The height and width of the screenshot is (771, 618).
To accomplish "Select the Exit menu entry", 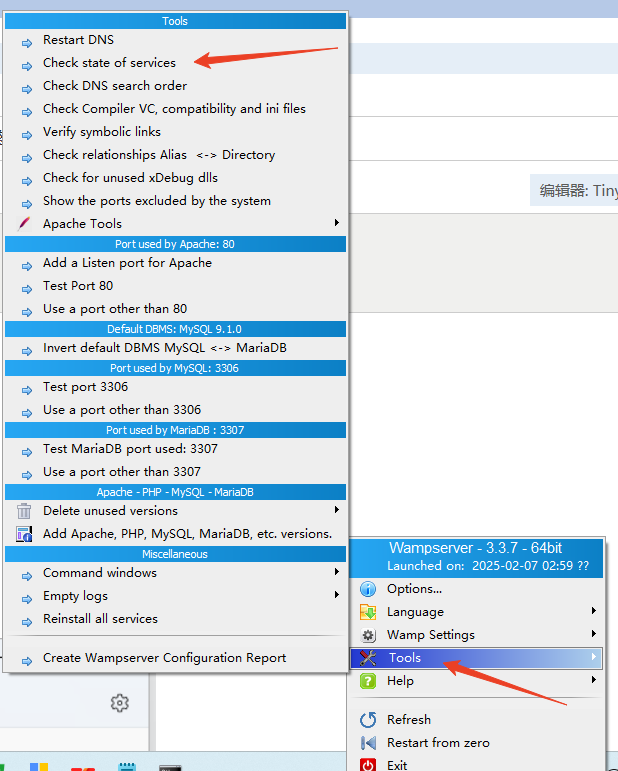I will 476,765.
